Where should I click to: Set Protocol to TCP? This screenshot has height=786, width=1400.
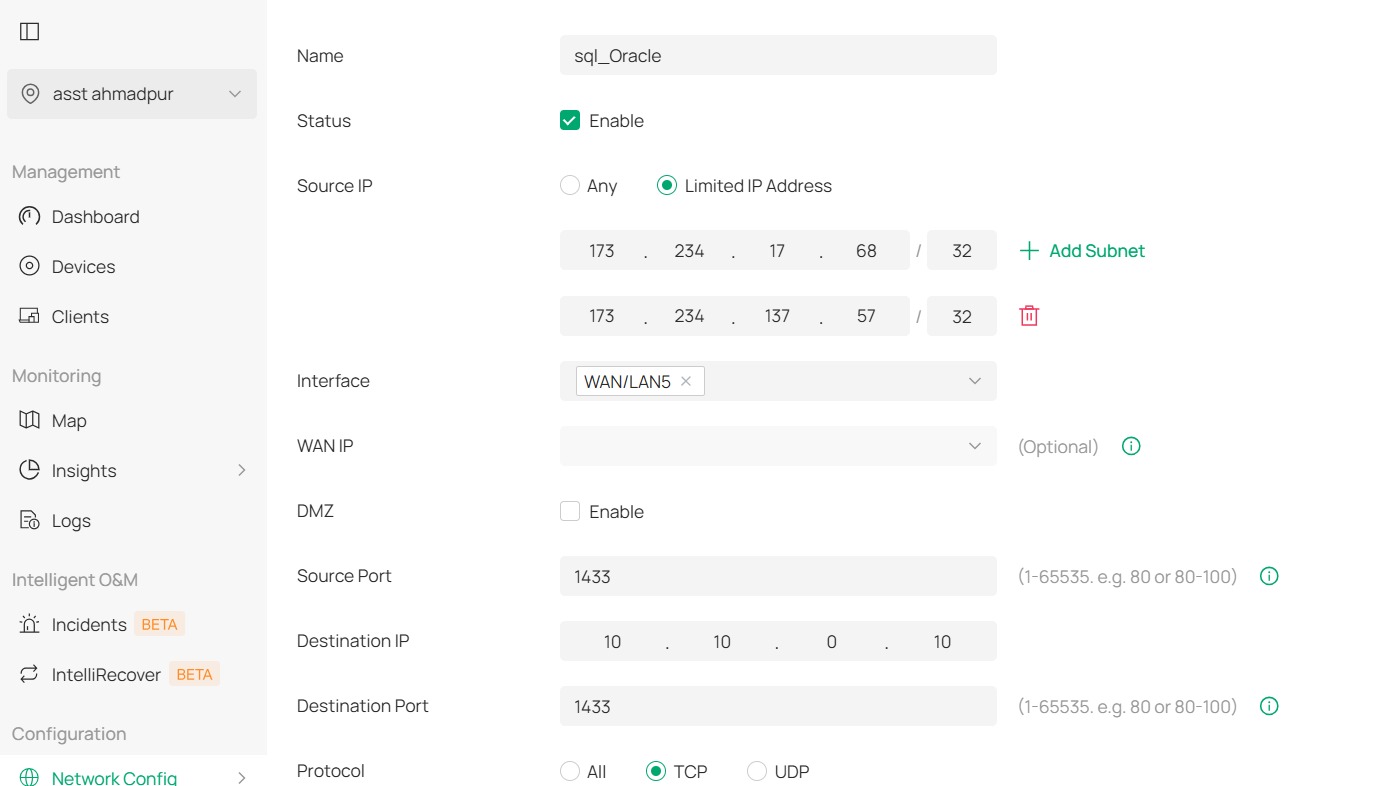[656, 771]
